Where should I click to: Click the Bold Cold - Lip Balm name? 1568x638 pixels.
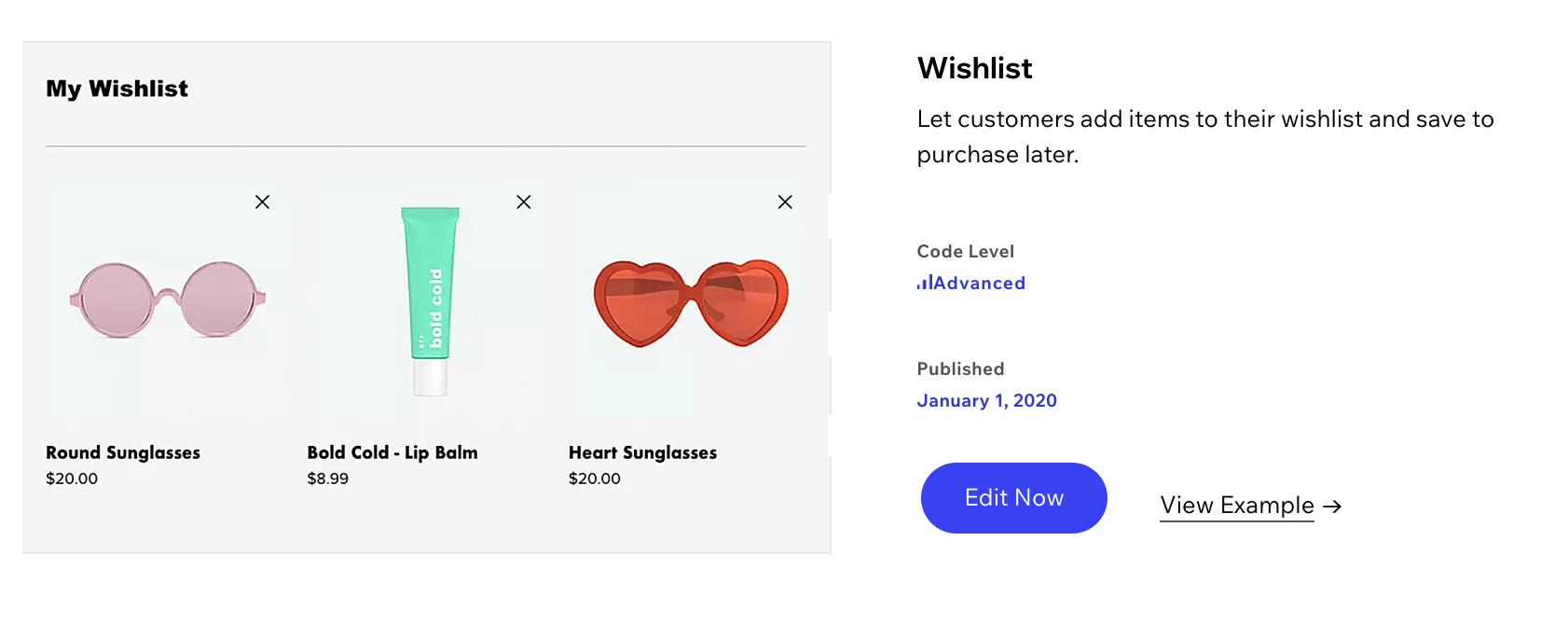392,452
